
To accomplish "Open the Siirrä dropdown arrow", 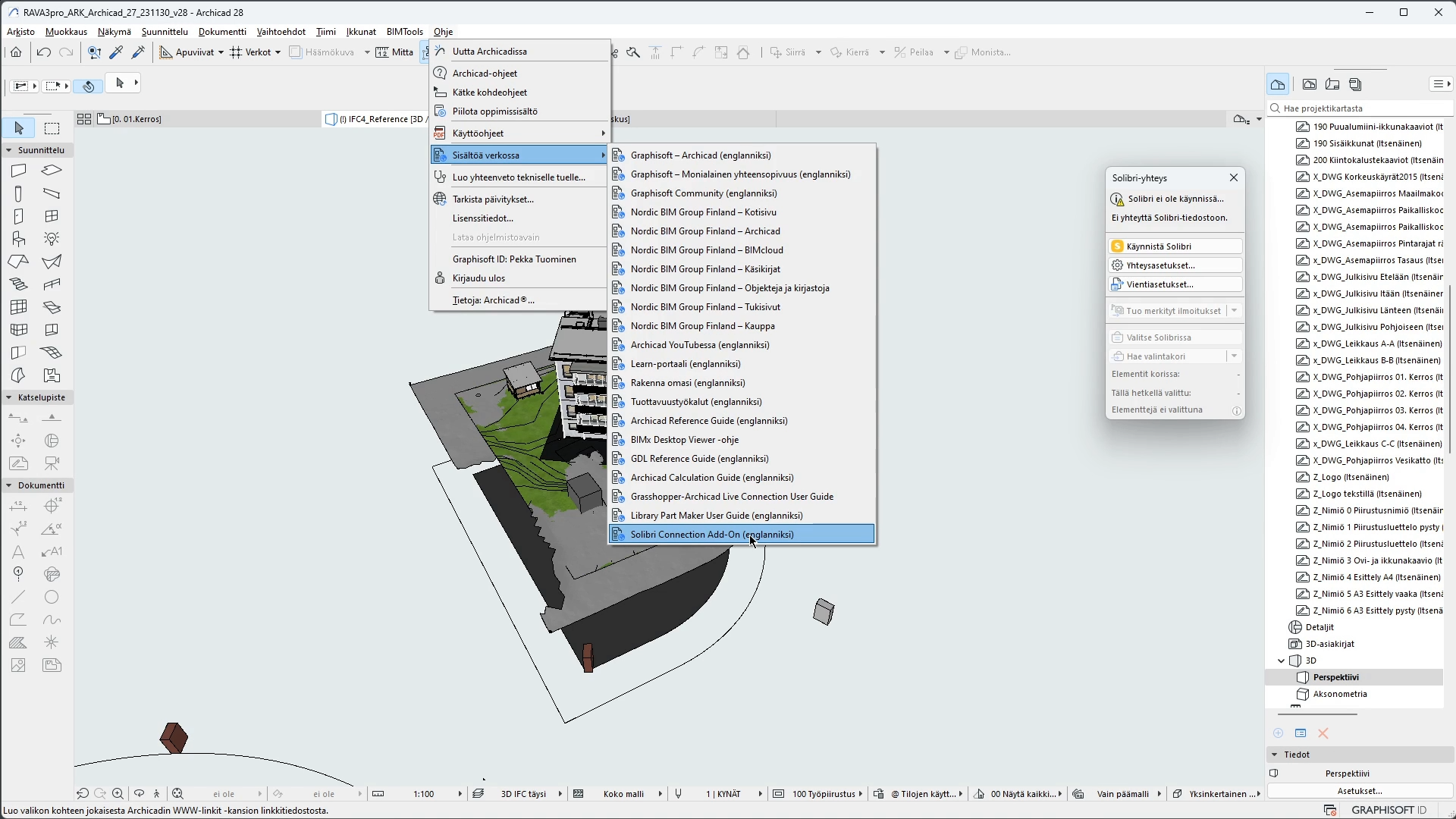I will (x=818, y=52).
